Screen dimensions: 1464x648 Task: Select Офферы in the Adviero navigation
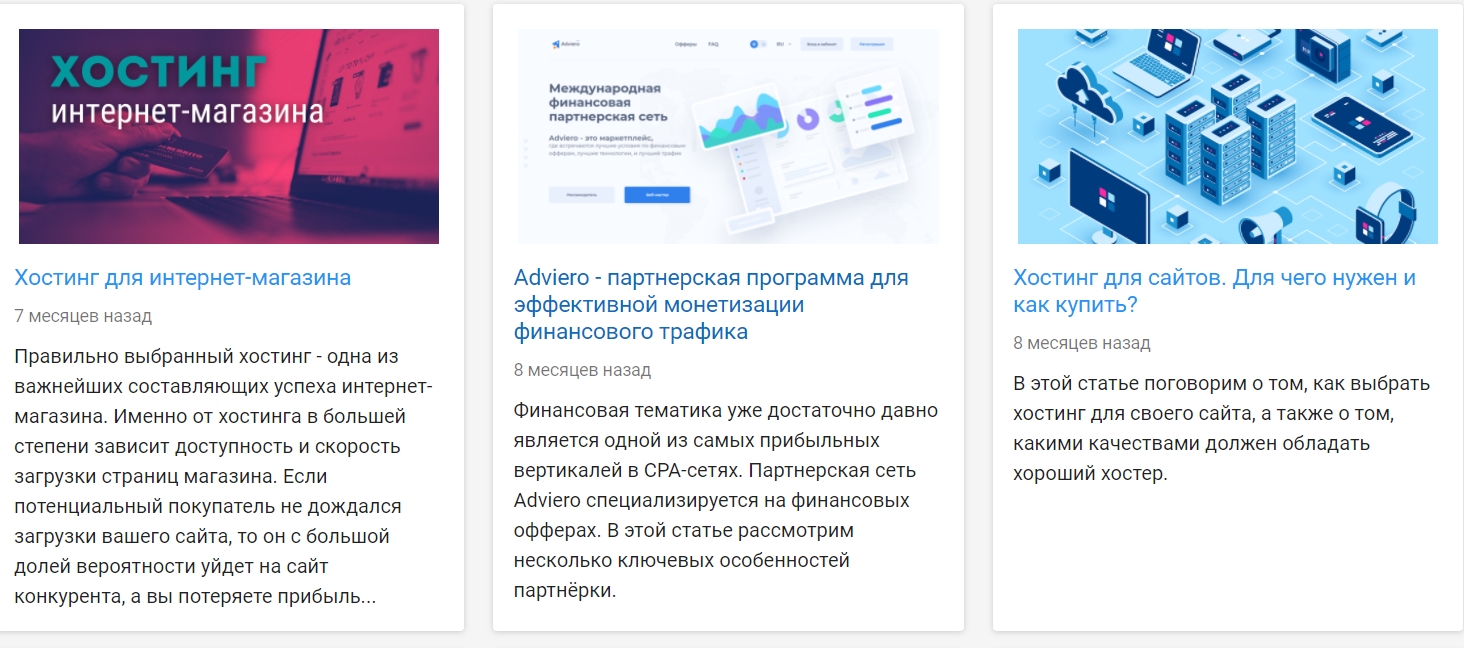tap(685, 44)
